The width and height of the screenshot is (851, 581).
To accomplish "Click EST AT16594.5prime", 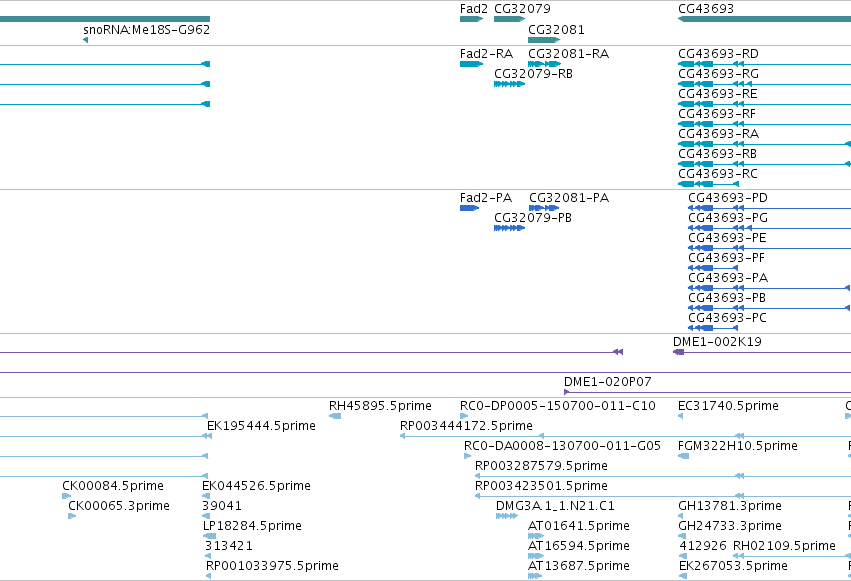I will [x=579, y=546].
